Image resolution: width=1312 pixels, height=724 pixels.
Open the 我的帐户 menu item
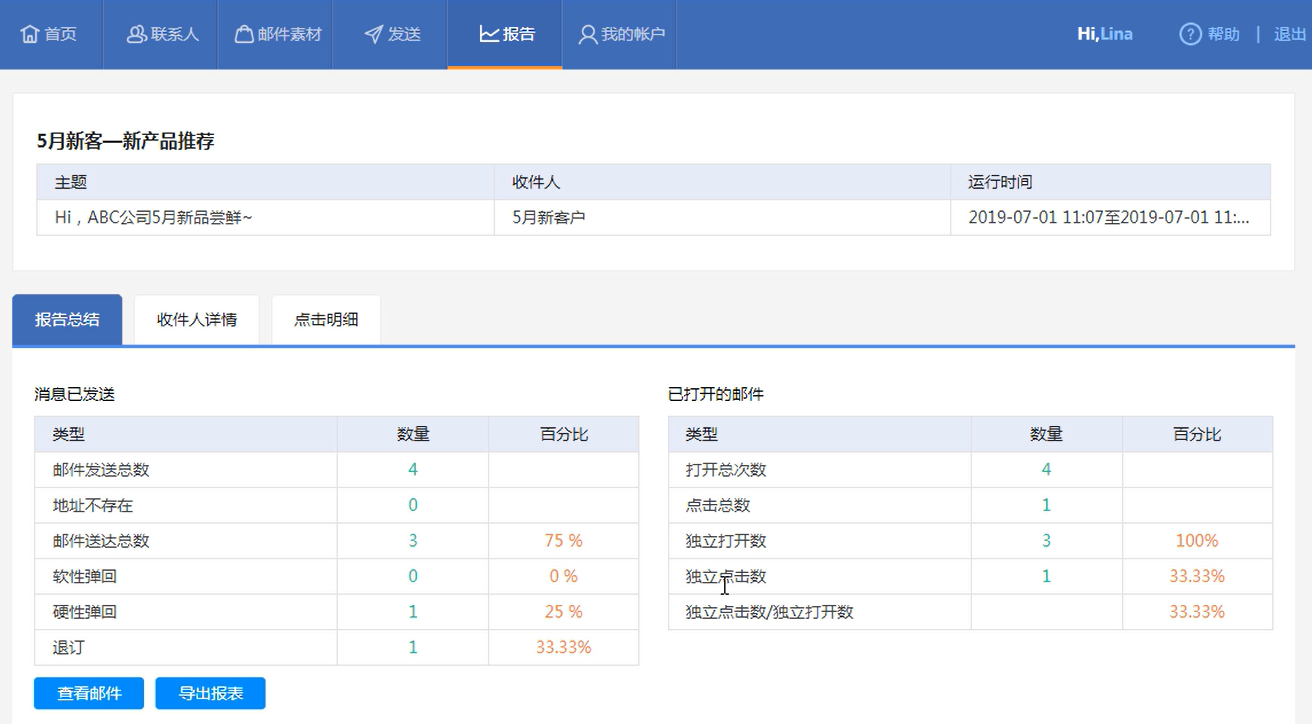click(x=620, y=34)
